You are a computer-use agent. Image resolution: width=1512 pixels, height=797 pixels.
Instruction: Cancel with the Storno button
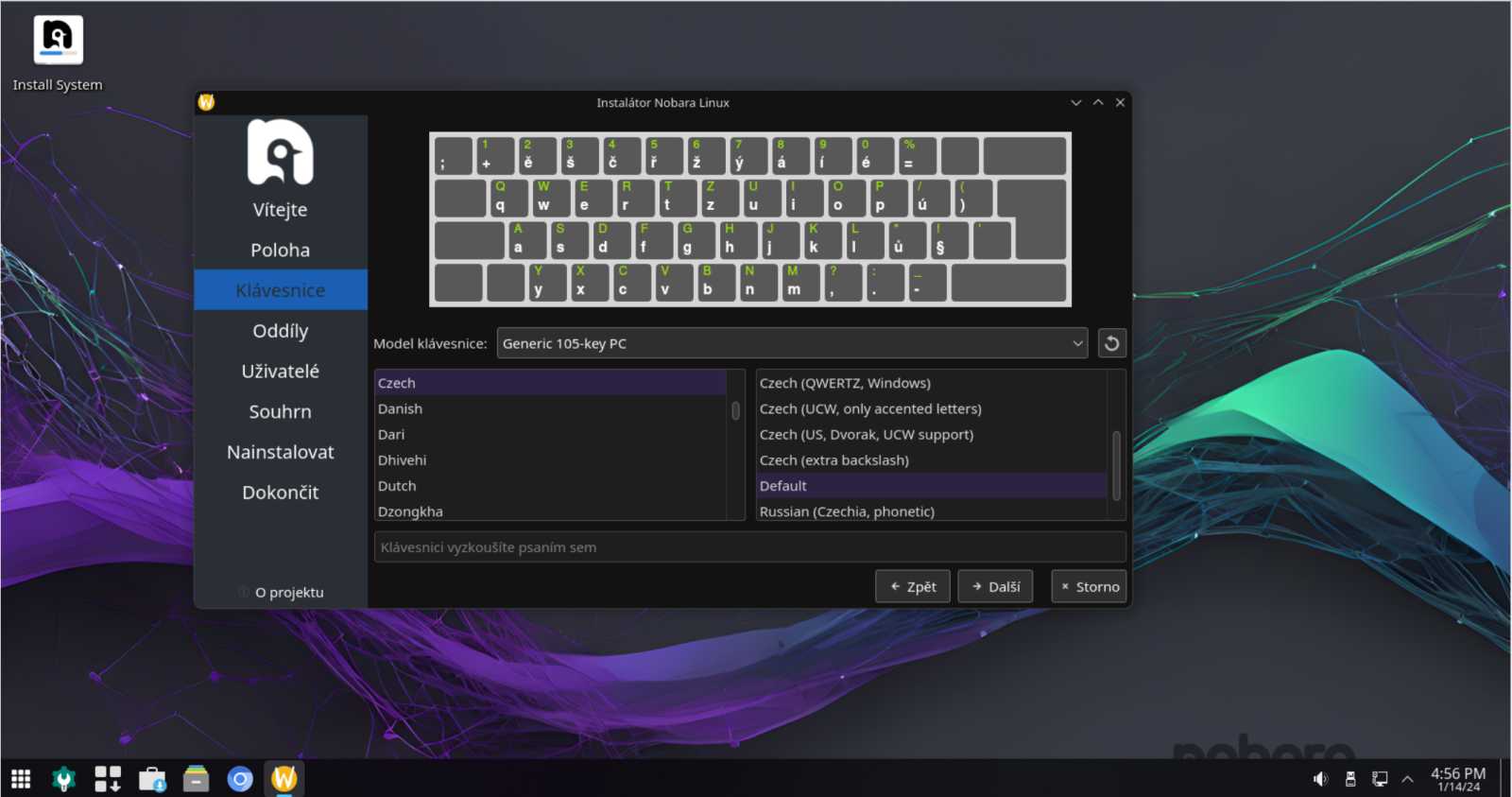click(1089, 586)
